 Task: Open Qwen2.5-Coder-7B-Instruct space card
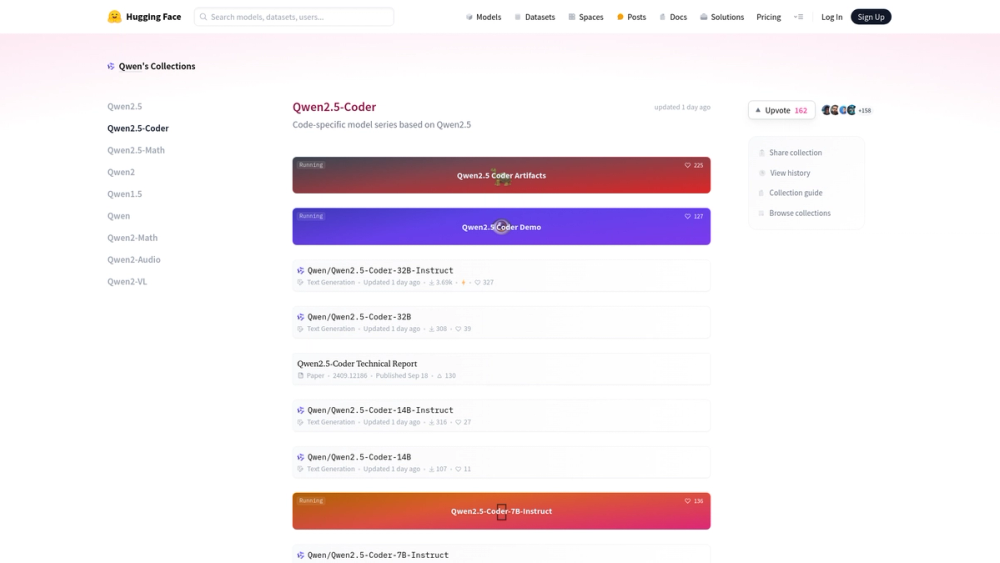(501, 511)
